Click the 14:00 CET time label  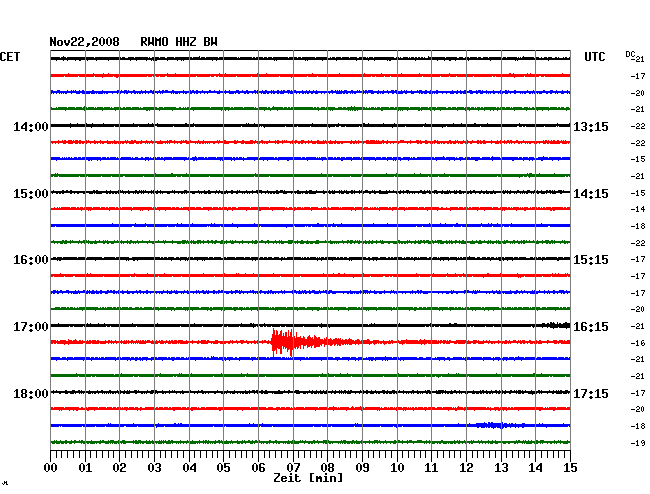pos(31,127)
